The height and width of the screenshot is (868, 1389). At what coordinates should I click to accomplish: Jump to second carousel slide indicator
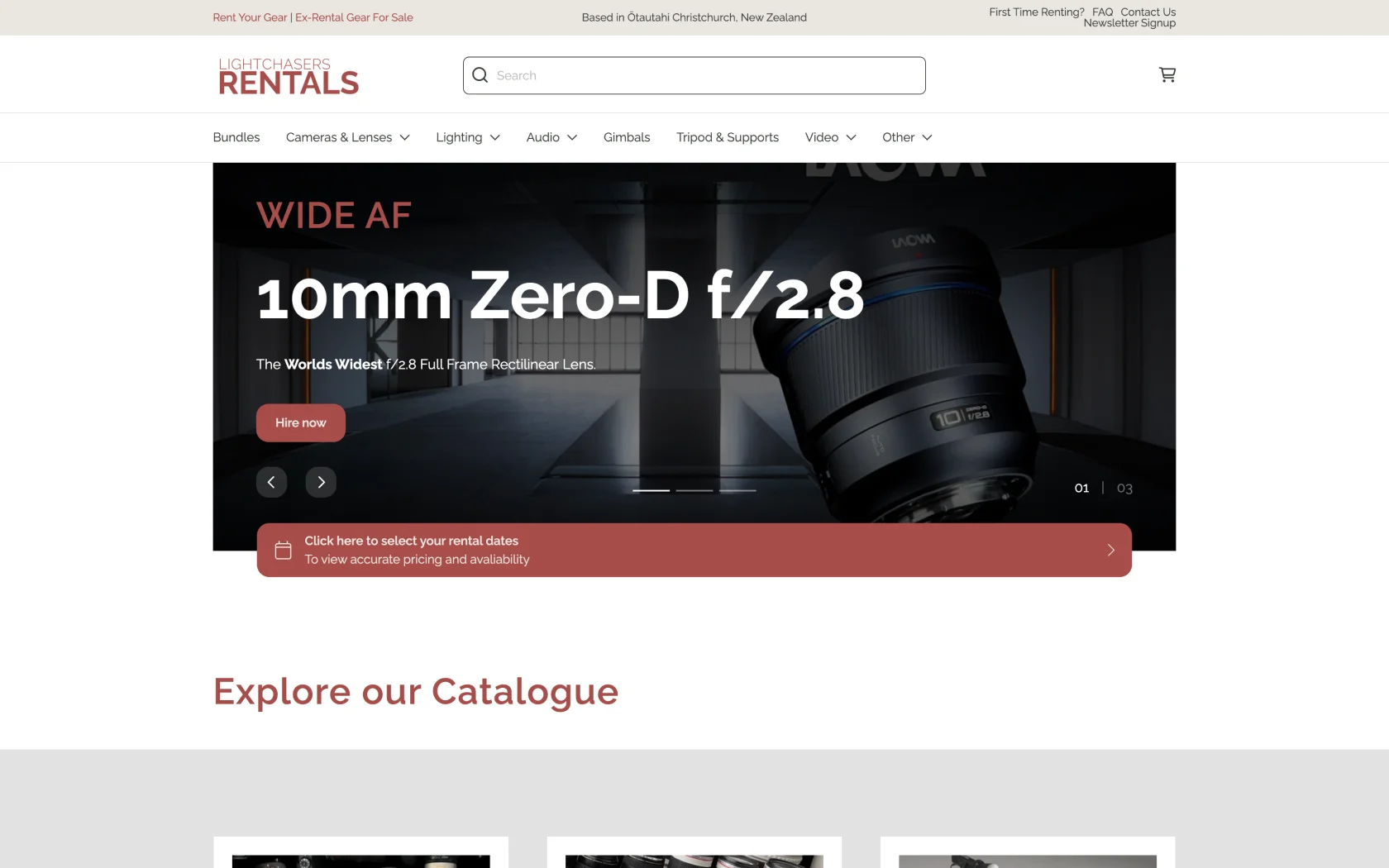[x=694, y=490]
